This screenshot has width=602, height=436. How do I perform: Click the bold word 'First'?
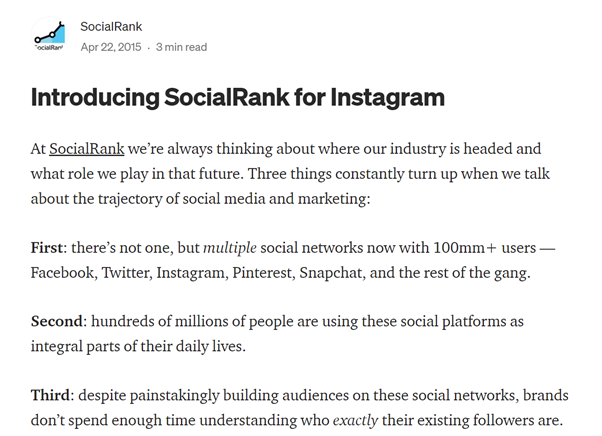click(46, 248)
